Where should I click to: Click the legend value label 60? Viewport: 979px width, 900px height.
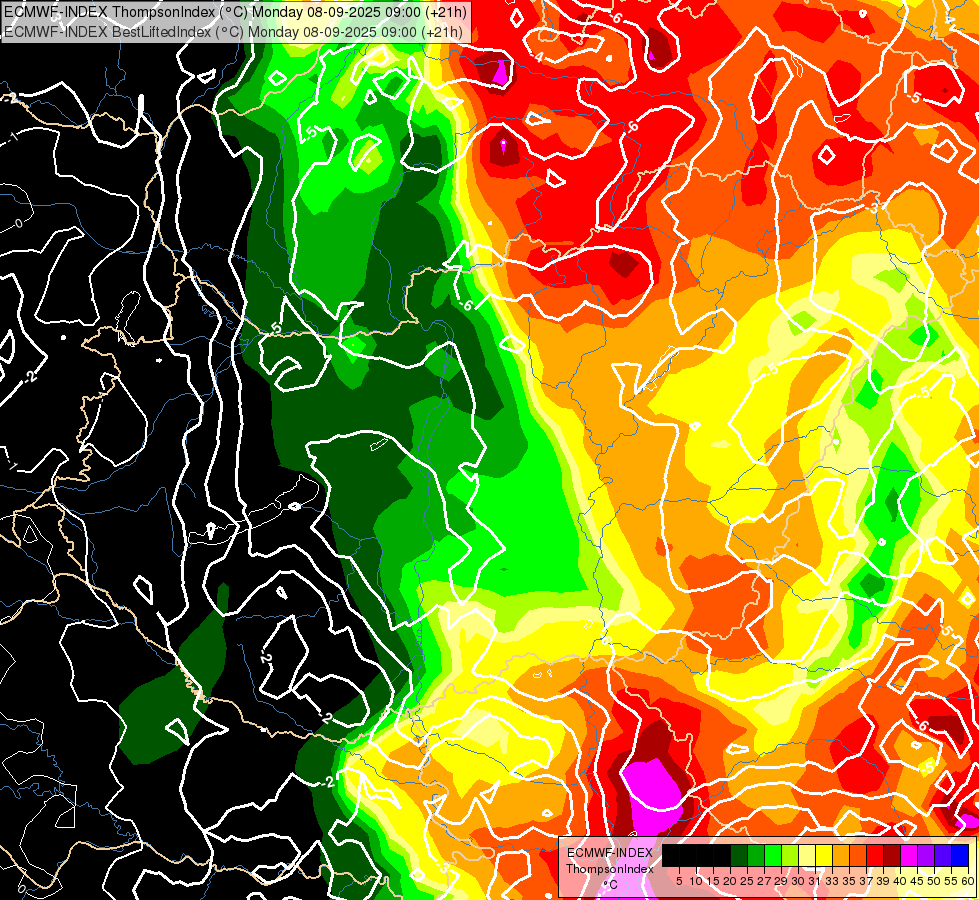968,881
